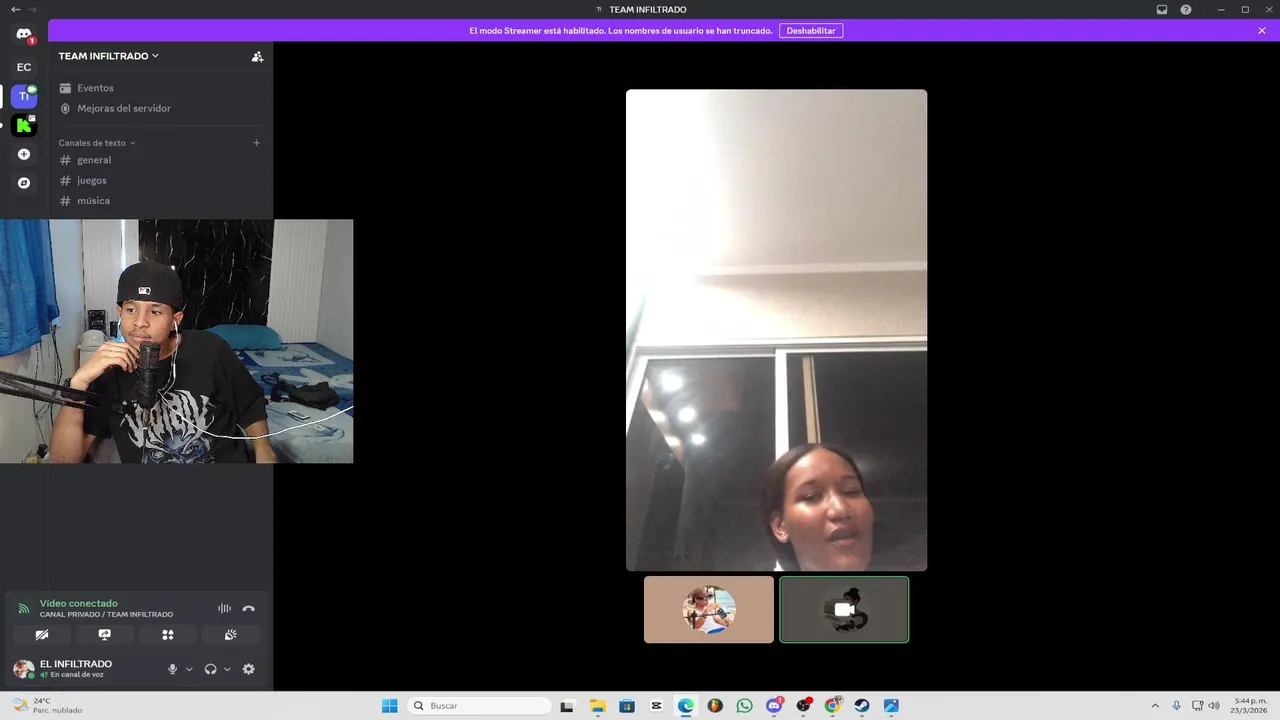Dismiss the Streamer mode banner
The width and height of the screenshot is (1280, 720).
(1262, 31)
